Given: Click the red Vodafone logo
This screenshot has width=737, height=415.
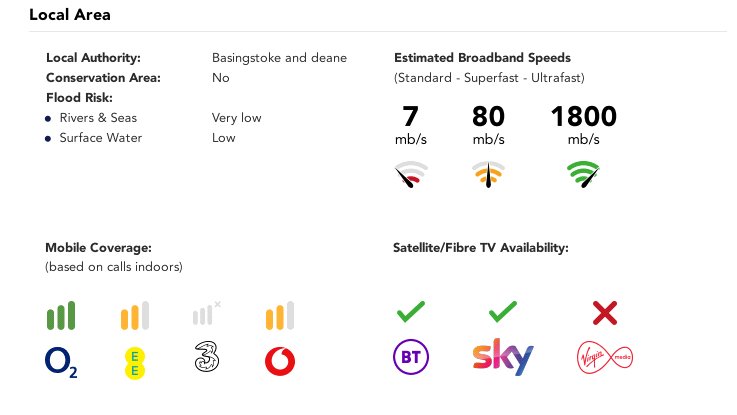Looking at the screenshot, I should 280,361.
